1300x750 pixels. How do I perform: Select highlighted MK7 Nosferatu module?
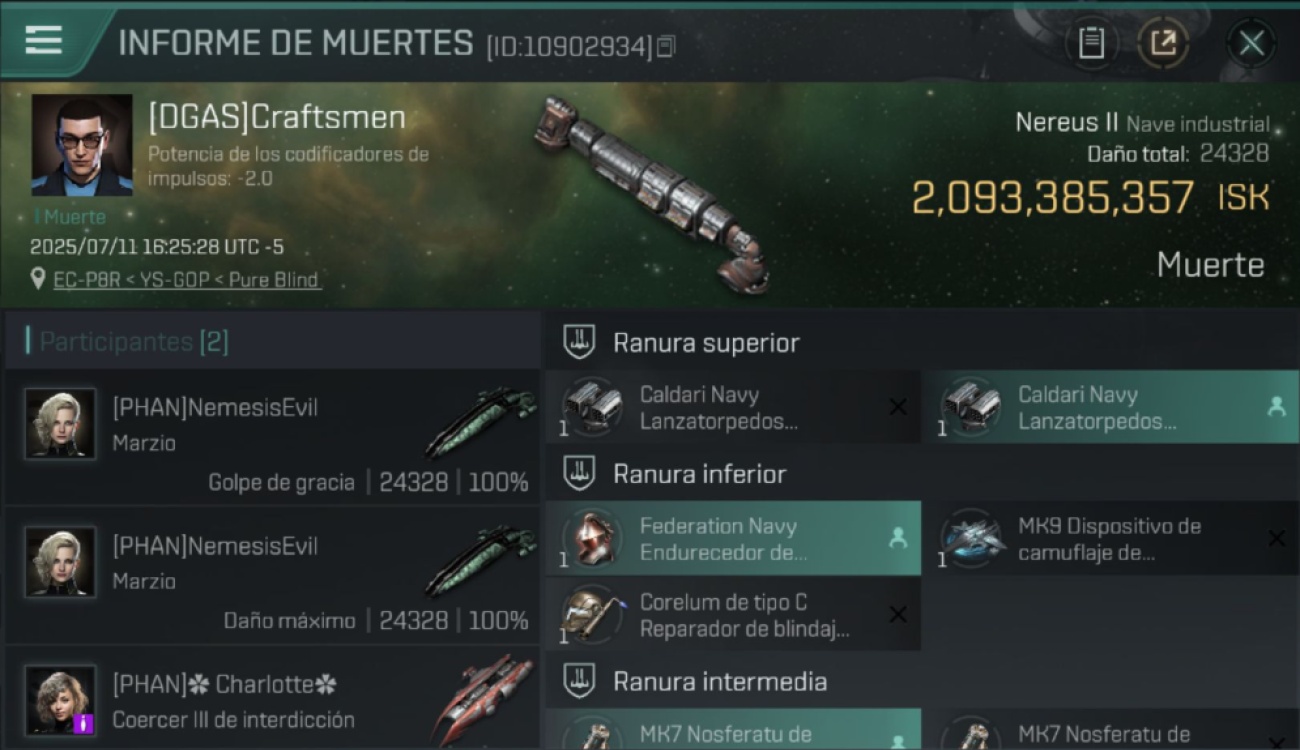click(x=733, y=730)
